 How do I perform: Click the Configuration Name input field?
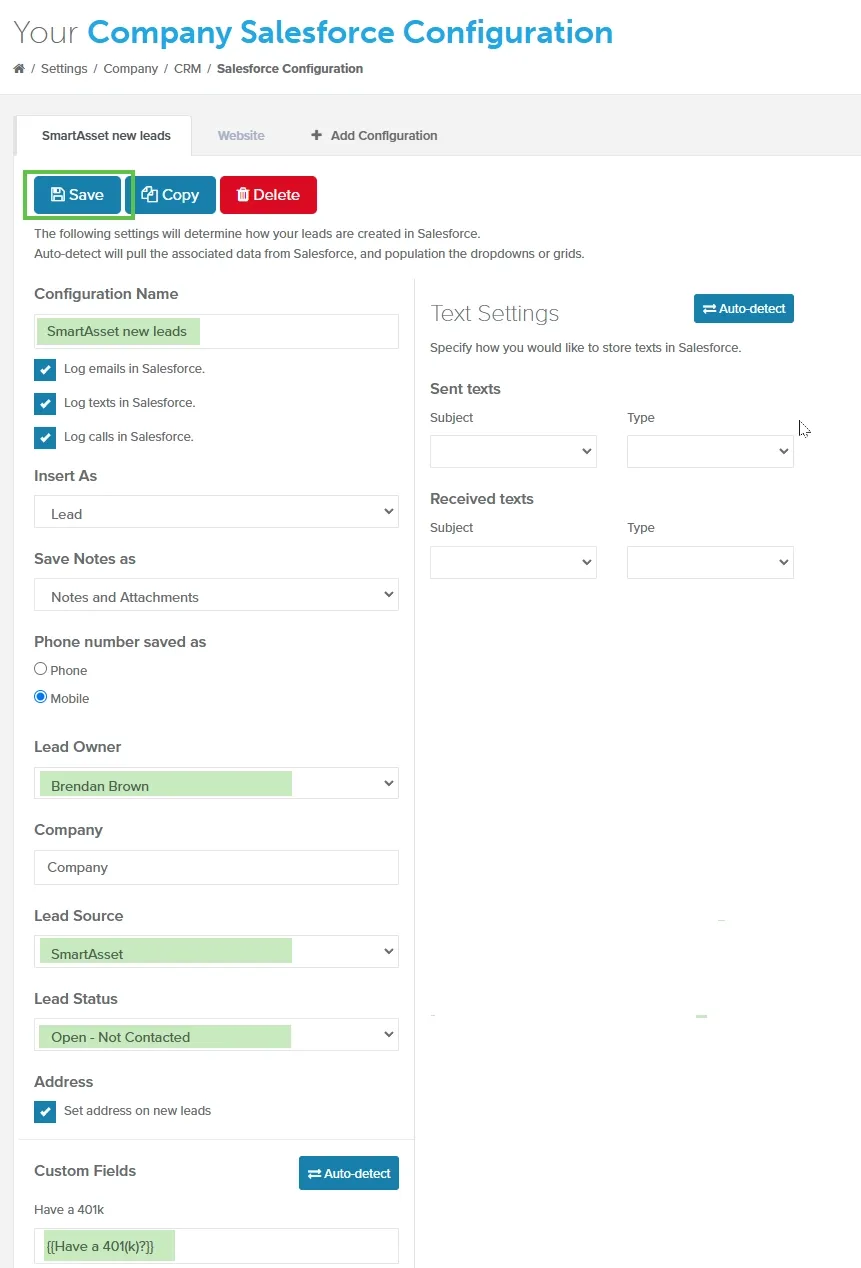pyautogui.click(x=216, y=331)
